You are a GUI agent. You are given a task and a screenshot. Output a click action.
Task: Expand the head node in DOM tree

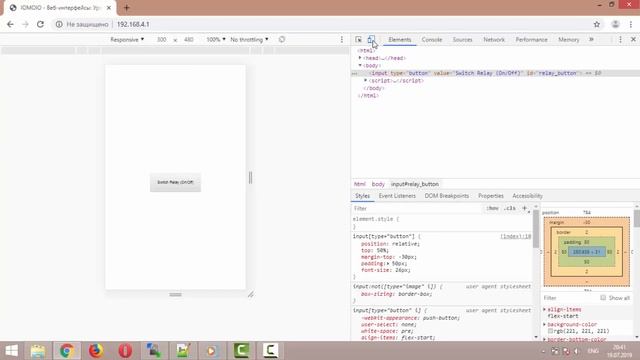pyautogui.click(x=360, y=58)
